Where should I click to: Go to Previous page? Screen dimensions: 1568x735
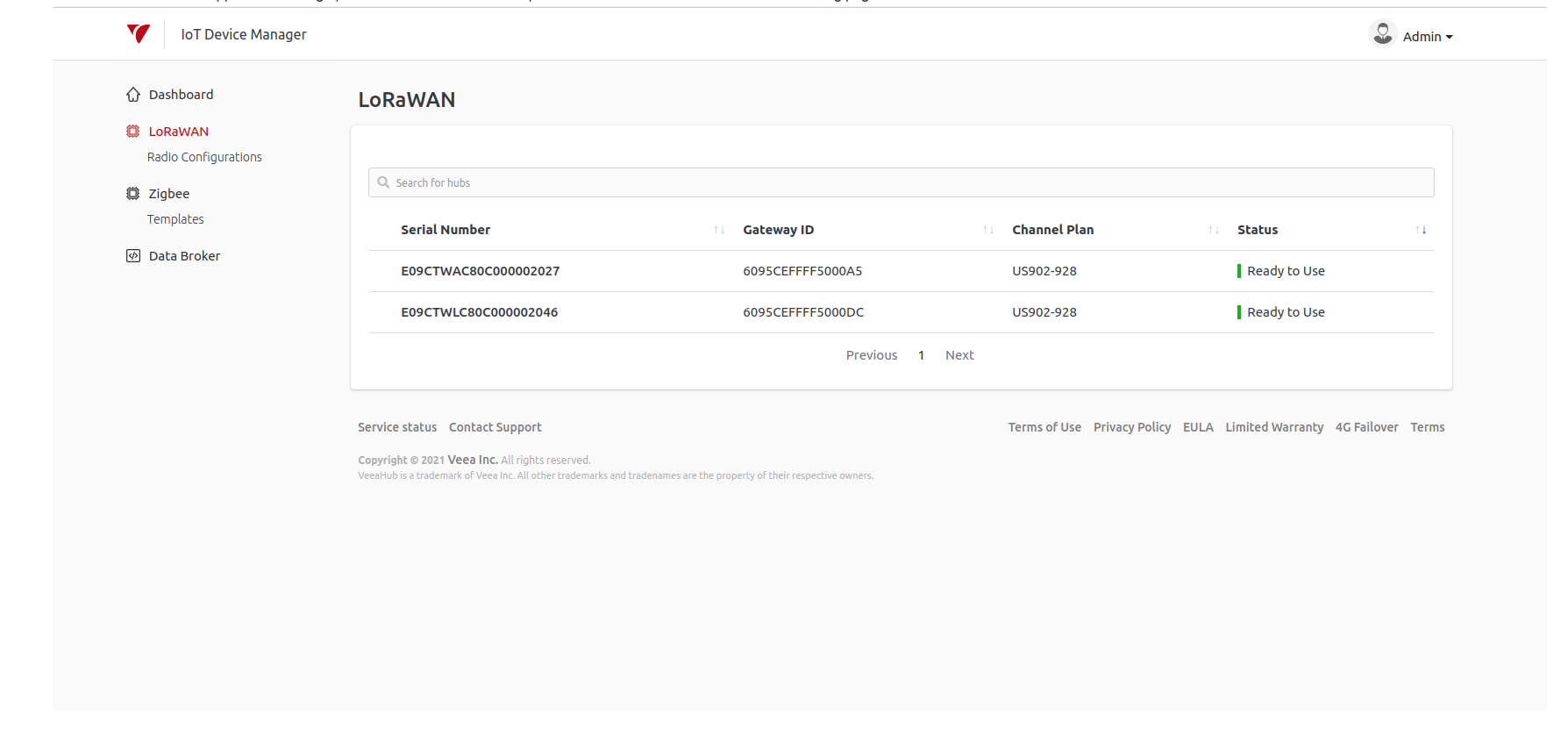click(x=872, y=355)
